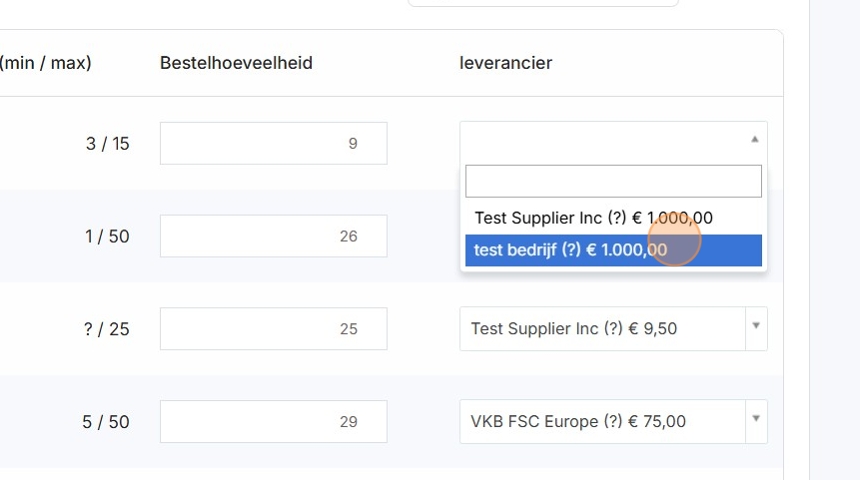Screen dimensions: 860x480
Task: Click the order quantity field showing 26
Action: pyautogui.click(x=273, y=236)
